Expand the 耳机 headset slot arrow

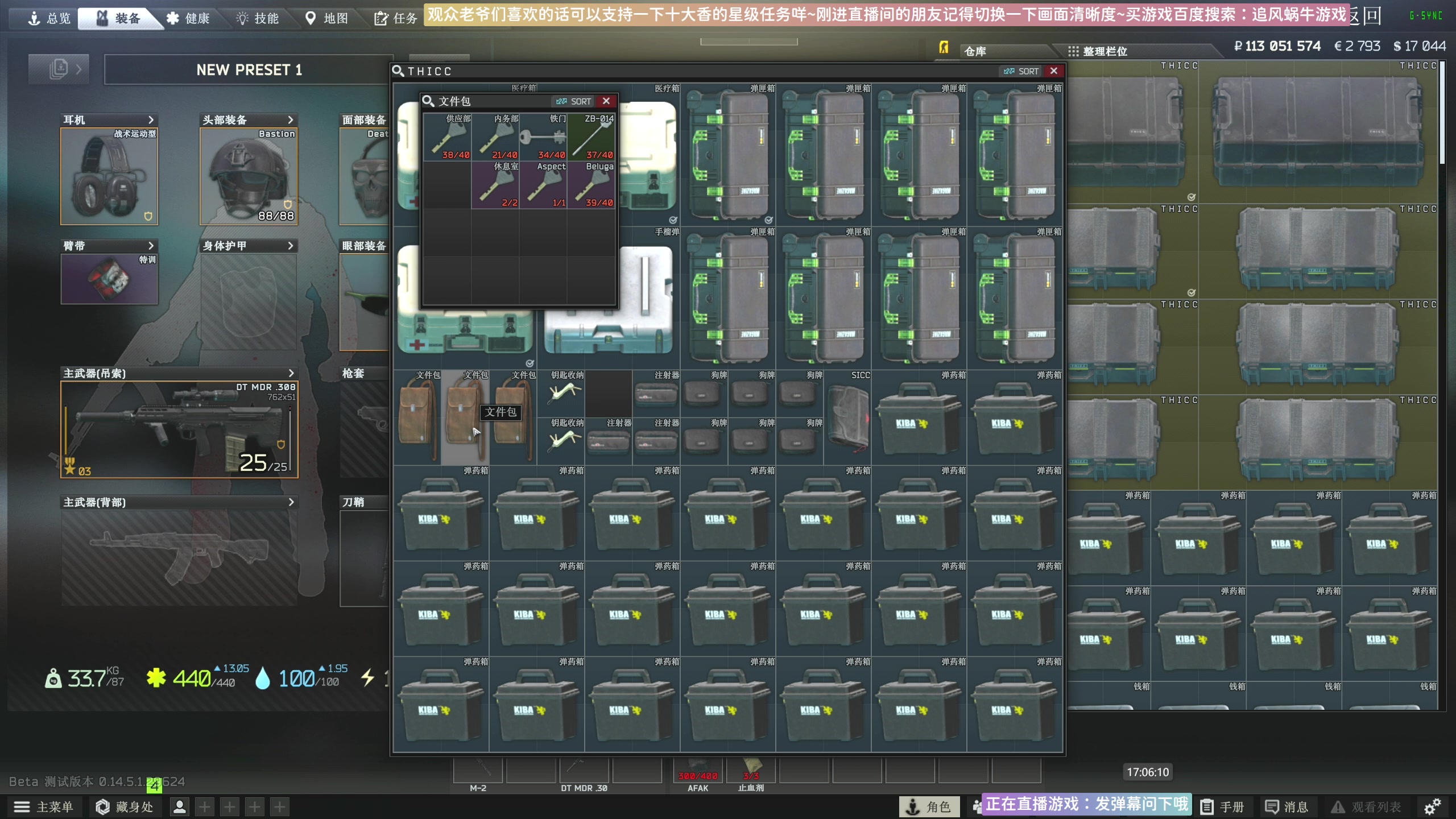[151, 119]
